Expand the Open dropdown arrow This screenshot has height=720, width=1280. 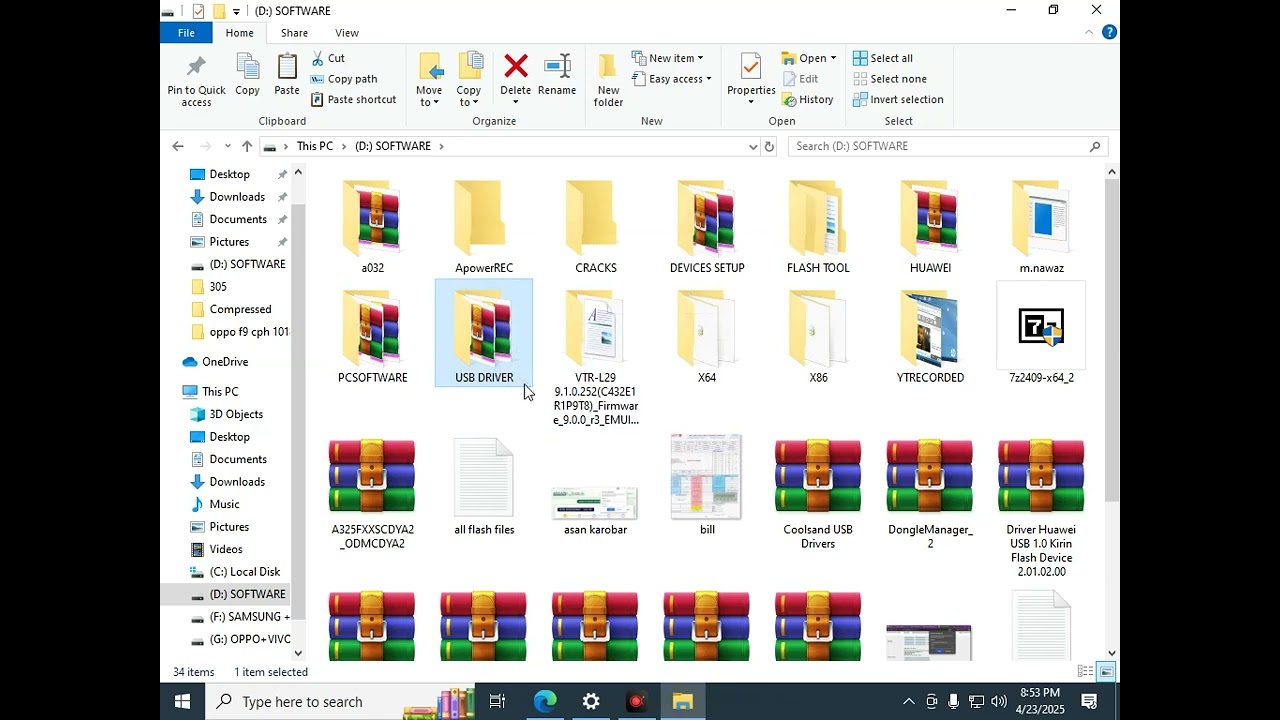point(833,58)
